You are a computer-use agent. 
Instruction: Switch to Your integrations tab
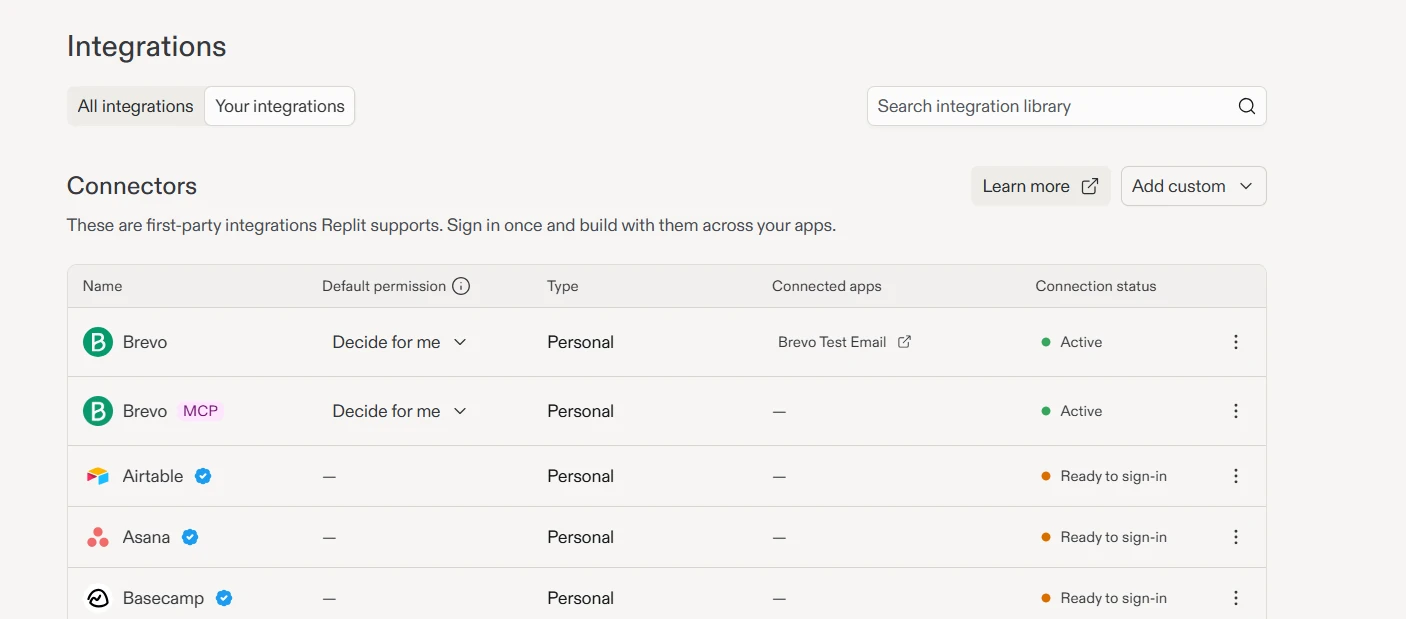click(x=280, y=106)
